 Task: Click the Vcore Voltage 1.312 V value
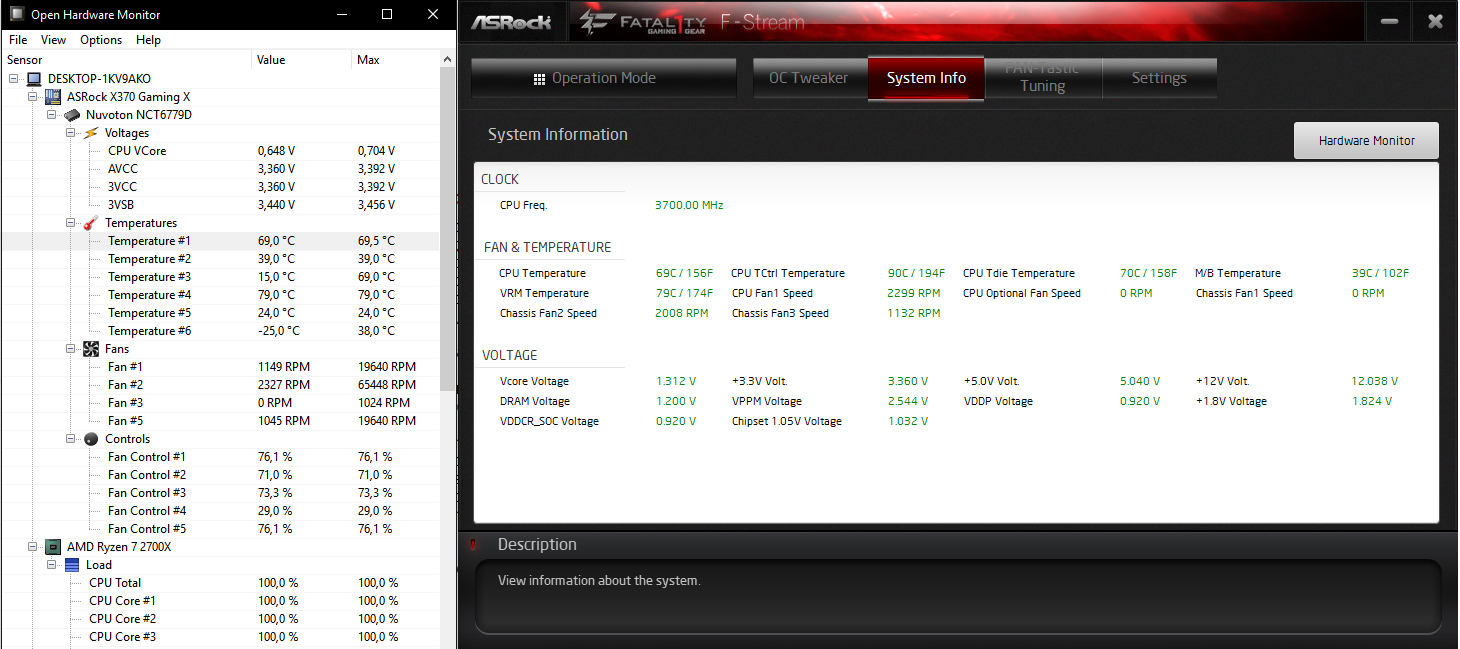(676, 381)
